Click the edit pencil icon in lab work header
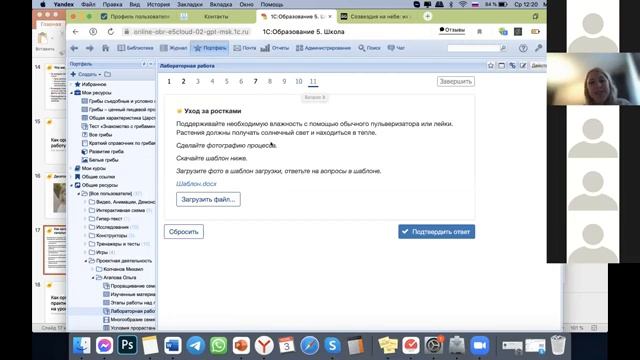The width and height of the screenshot is (640, 360). click(x=523, y=66)
